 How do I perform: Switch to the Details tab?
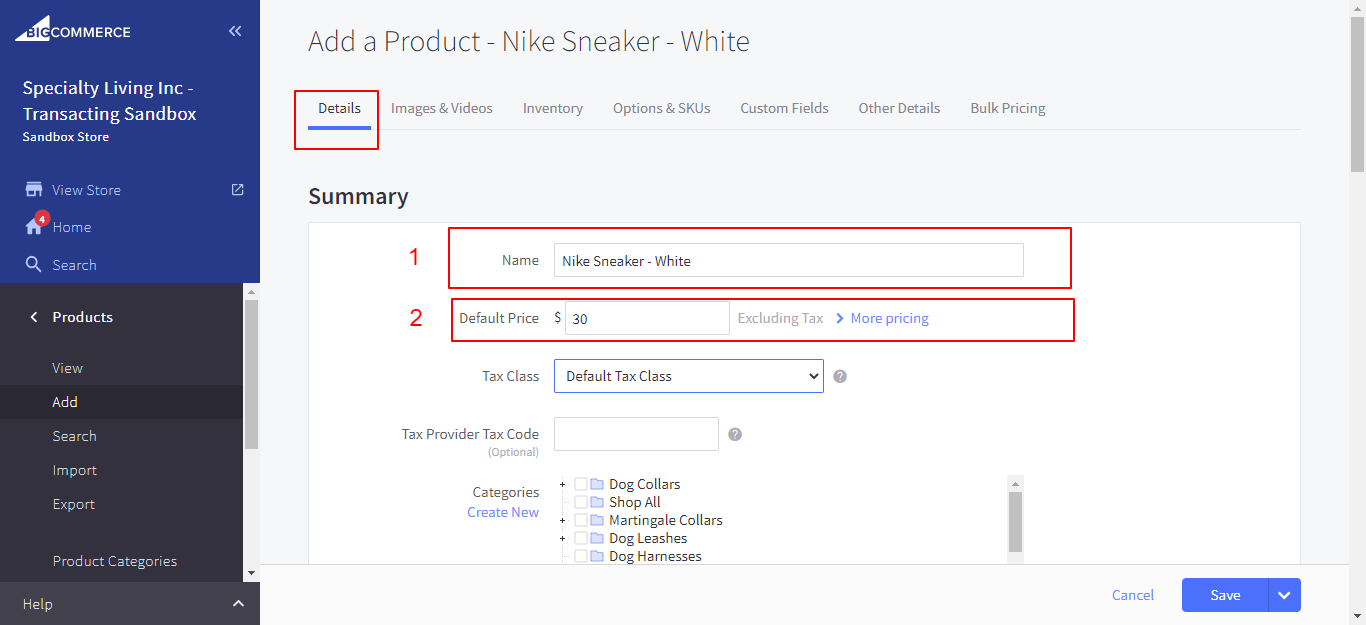coord(339,108)
